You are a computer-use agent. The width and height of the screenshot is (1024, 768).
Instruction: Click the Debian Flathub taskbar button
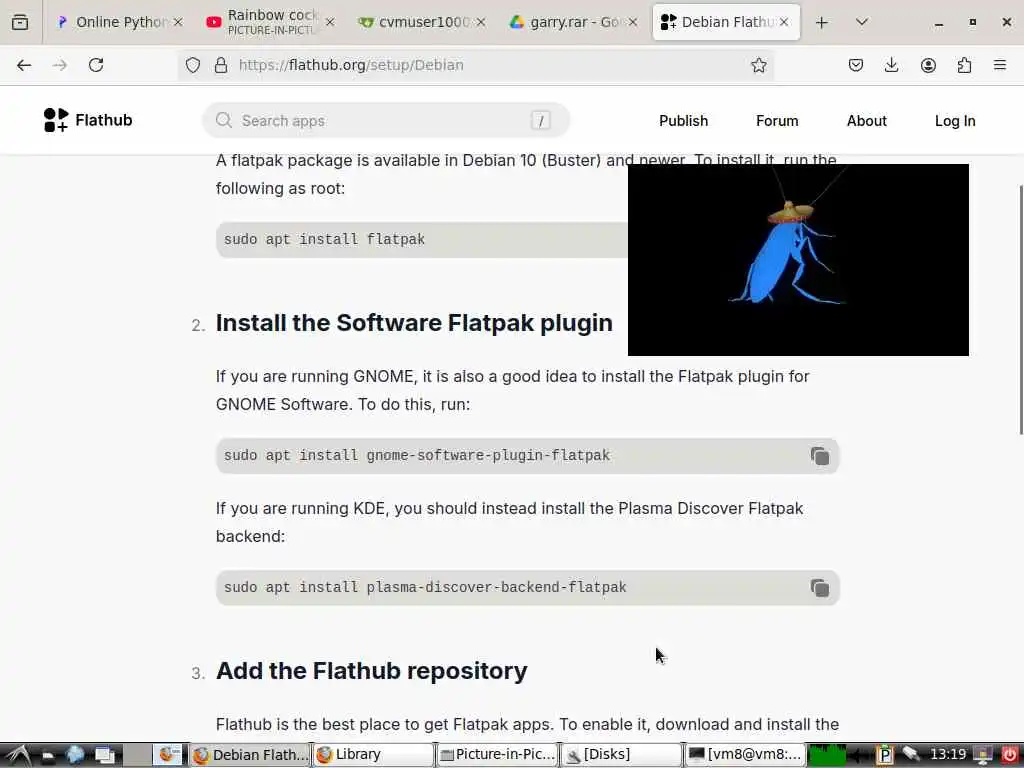pyautogui.click(x=249, y=755)
